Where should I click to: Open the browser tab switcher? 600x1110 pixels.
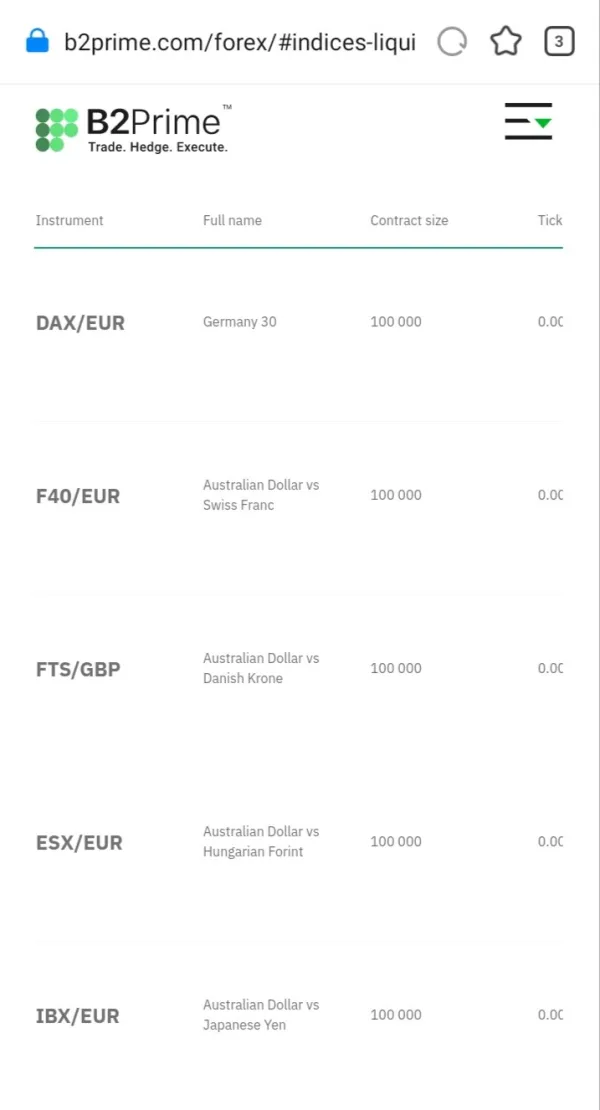[559, 42]
